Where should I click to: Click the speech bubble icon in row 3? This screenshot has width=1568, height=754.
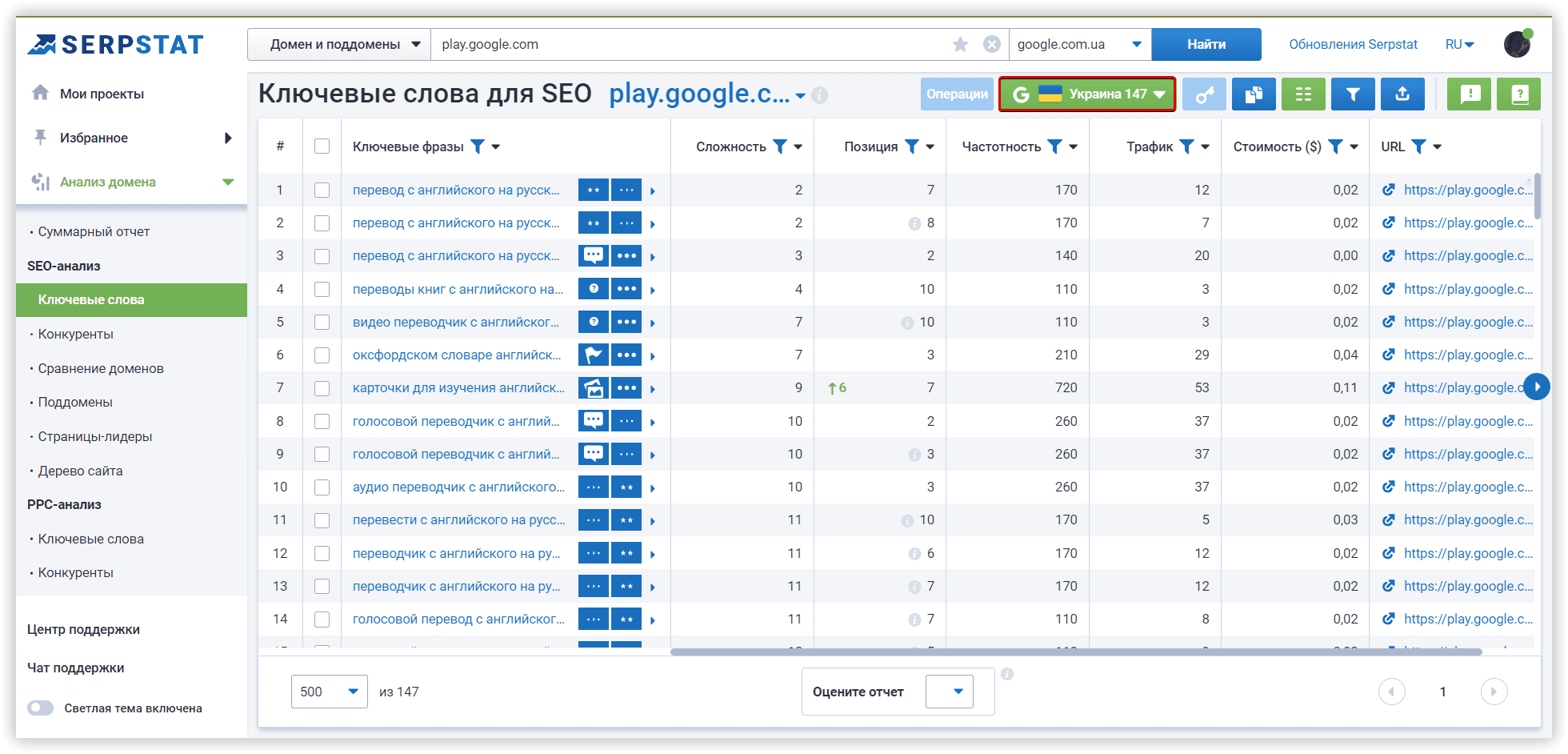pos(594,256)
